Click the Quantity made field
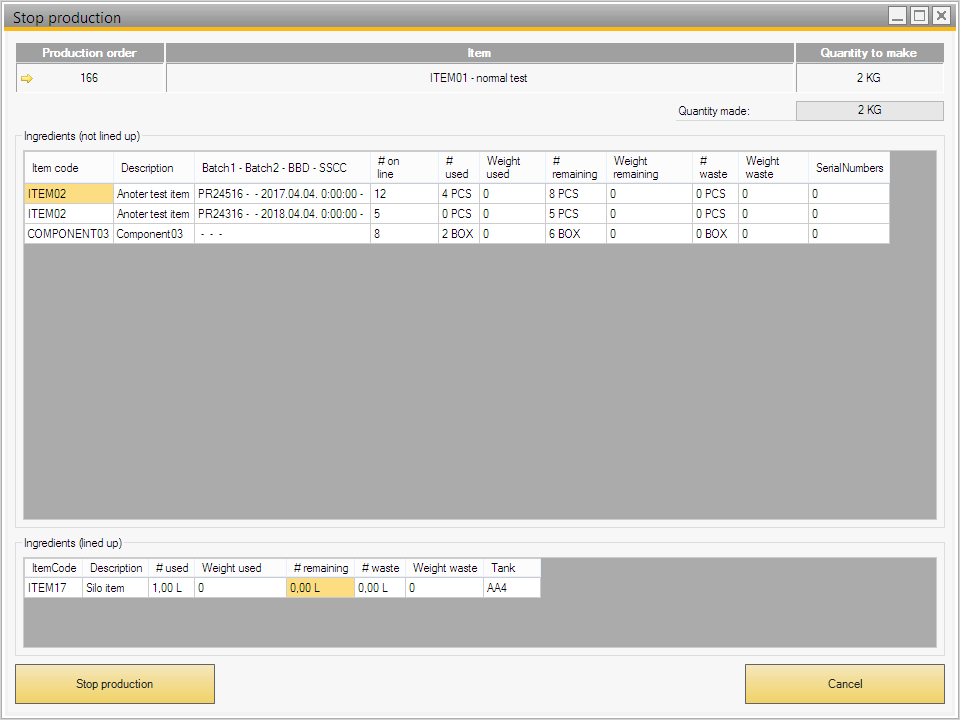The width and height of the screenshot is (960, 720). coord(869,111)
